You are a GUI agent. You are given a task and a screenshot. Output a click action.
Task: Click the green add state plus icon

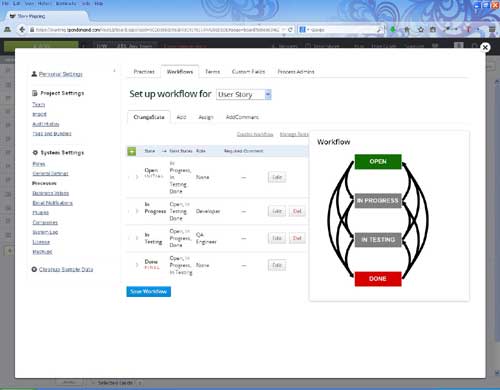click(x=132, y=151)
